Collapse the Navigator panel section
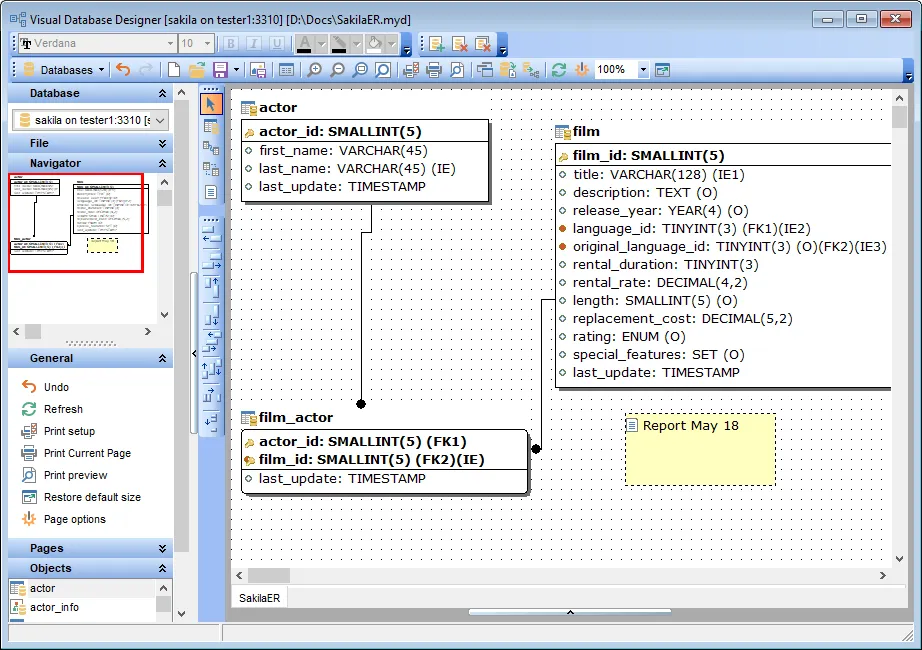Viewport: 922px width, 650px height. (x=162, y=164)
